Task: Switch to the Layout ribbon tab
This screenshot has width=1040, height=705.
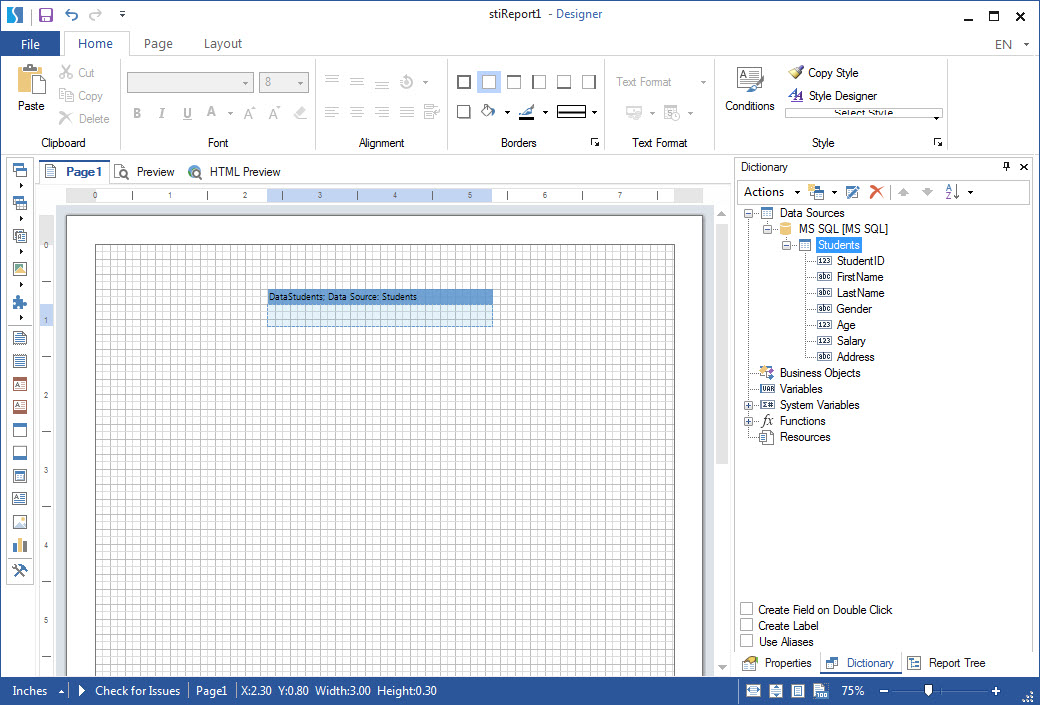Action: click(x=222, y=43)
